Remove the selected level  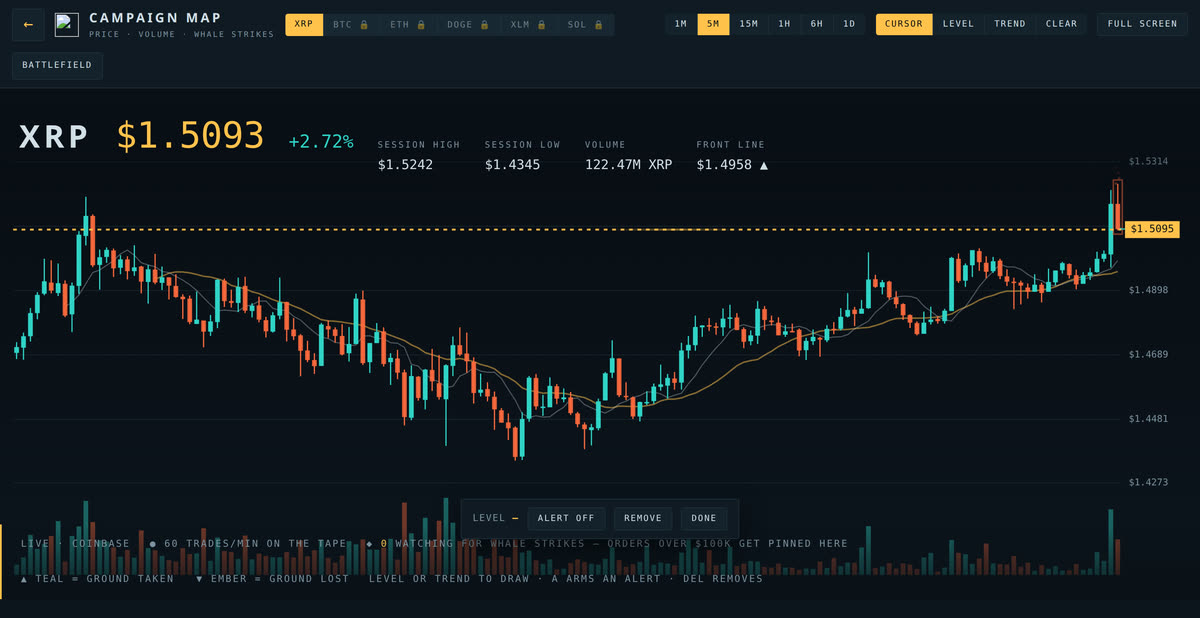click(x=643, y=518)
